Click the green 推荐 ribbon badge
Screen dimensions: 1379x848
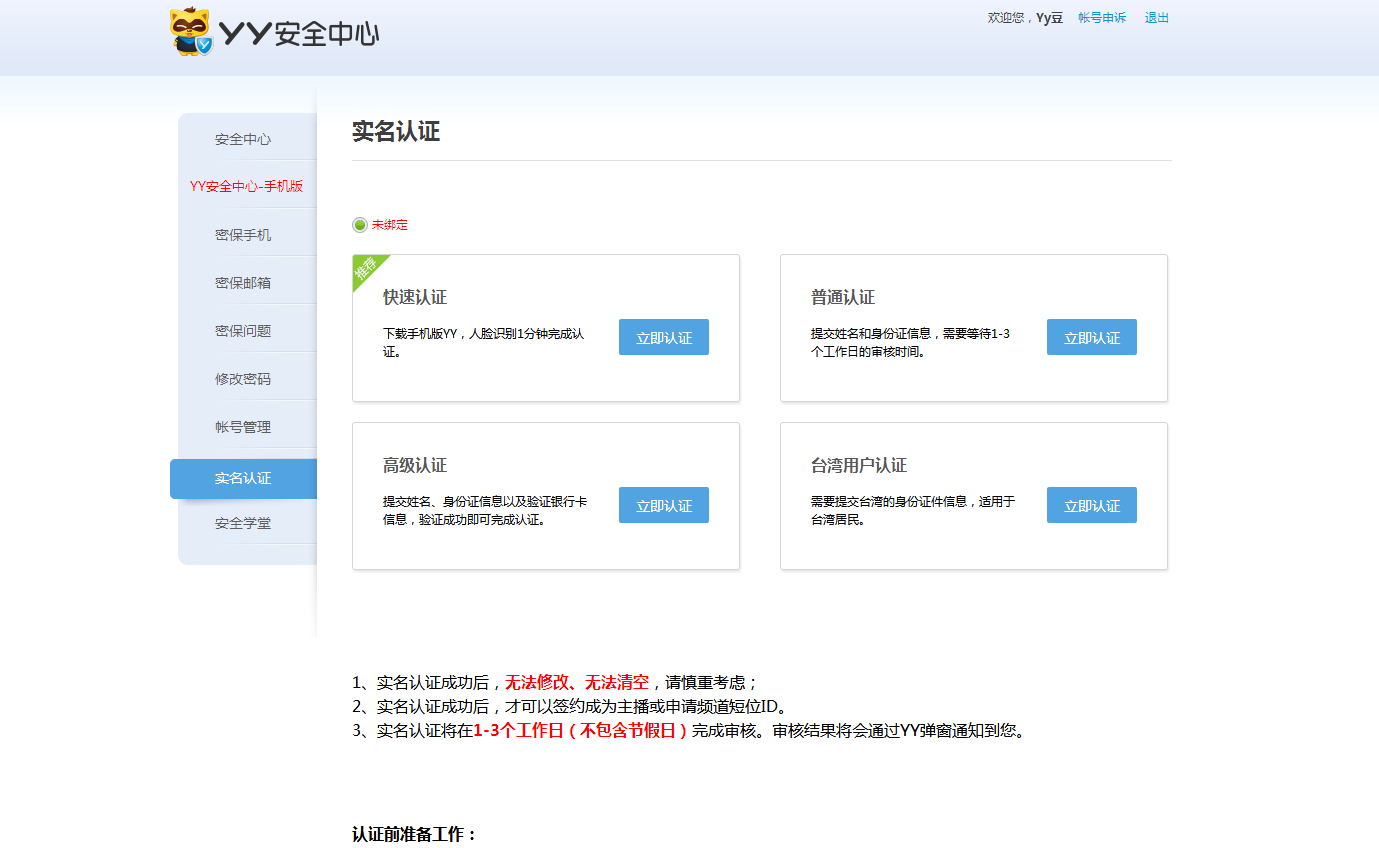click(366, 268)
